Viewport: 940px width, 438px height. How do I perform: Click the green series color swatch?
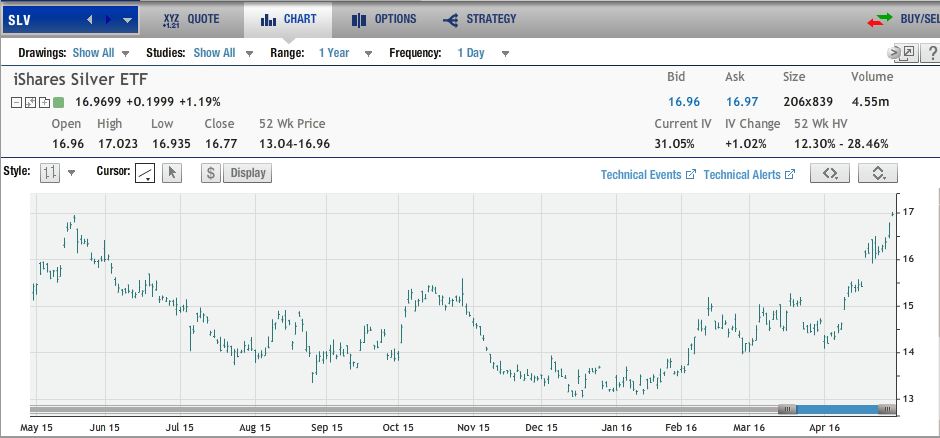(58, 102)
